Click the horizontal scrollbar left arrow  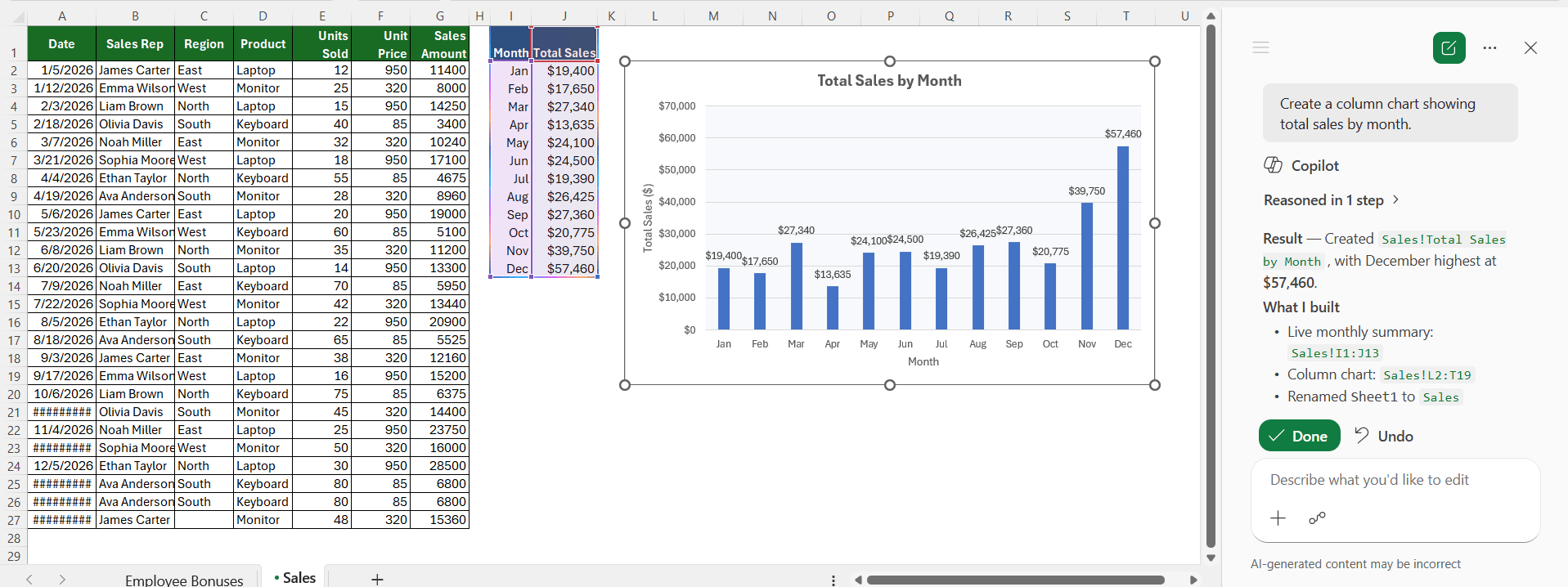pyautogui.click(x=858, y=580)
